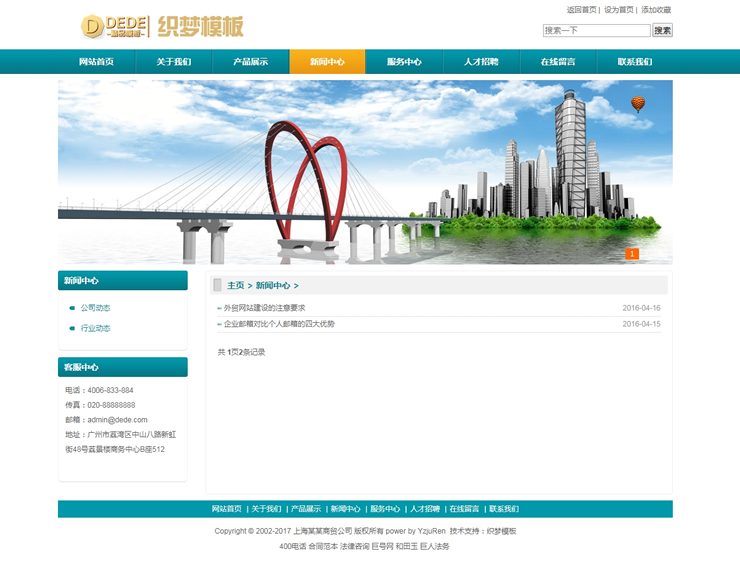The width and height of the screenshot is (740, 567).
Task: Click 联系我们 in the footer navigation
Action: (x=503, y=509)
